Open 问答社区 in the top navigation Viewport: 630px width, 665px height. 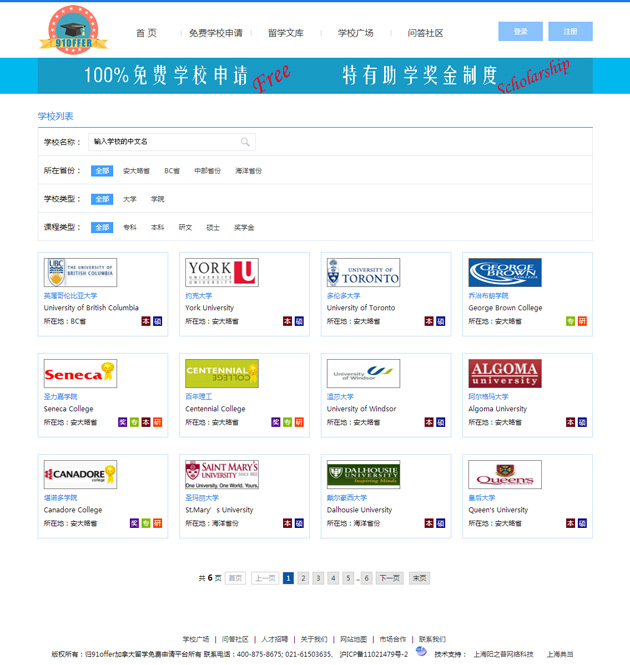click(426, 33)
